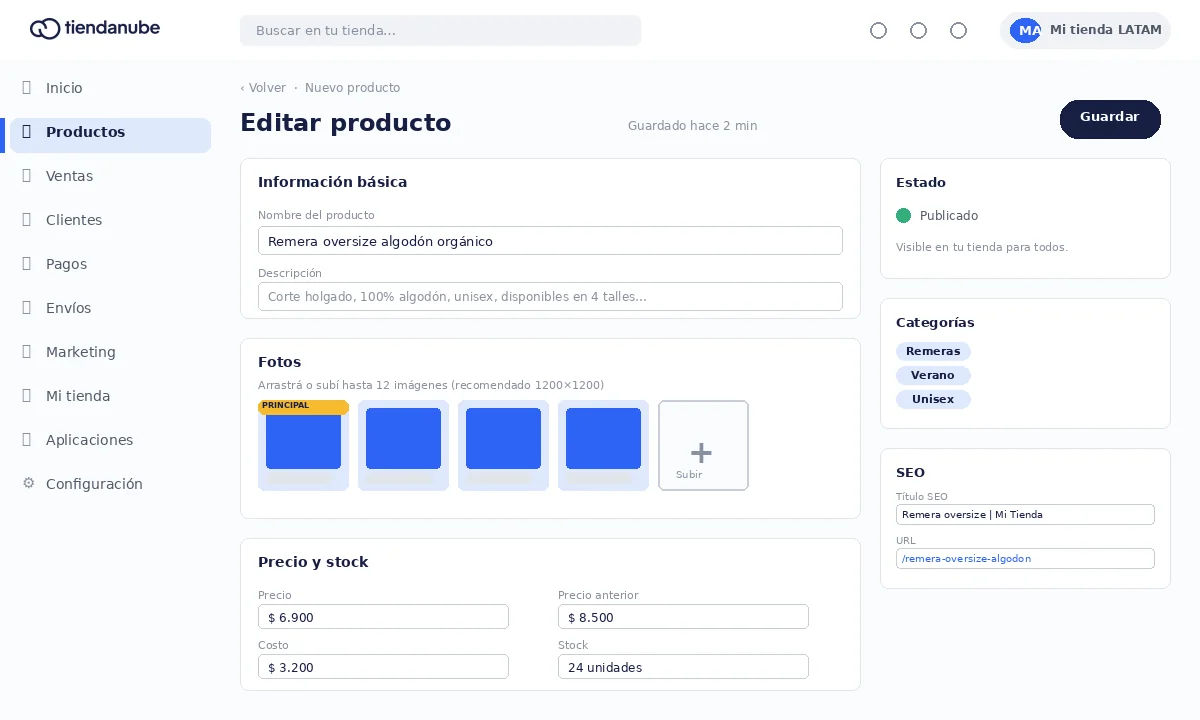This screenshot has width=1200, height=720.
Task: Click the Editar producto title
Action: pos(345,123)
